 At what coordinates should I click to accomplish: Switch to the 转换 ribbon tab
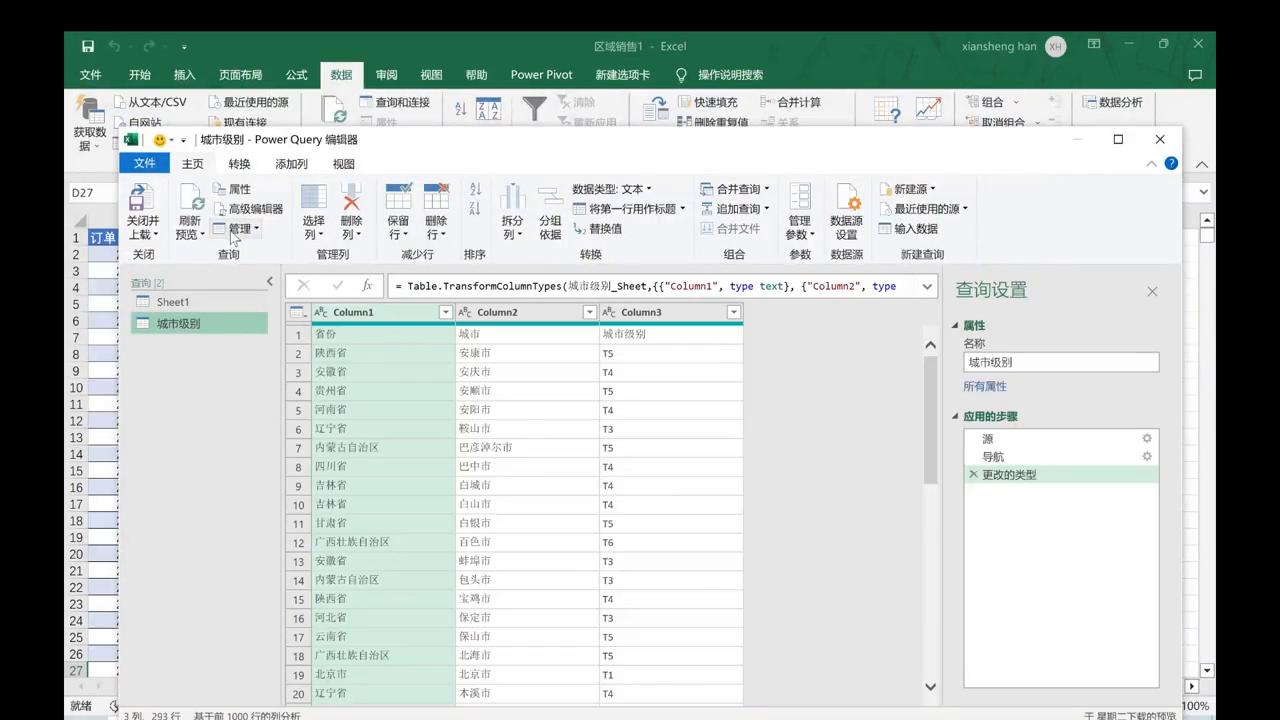[x=238, y=163]
